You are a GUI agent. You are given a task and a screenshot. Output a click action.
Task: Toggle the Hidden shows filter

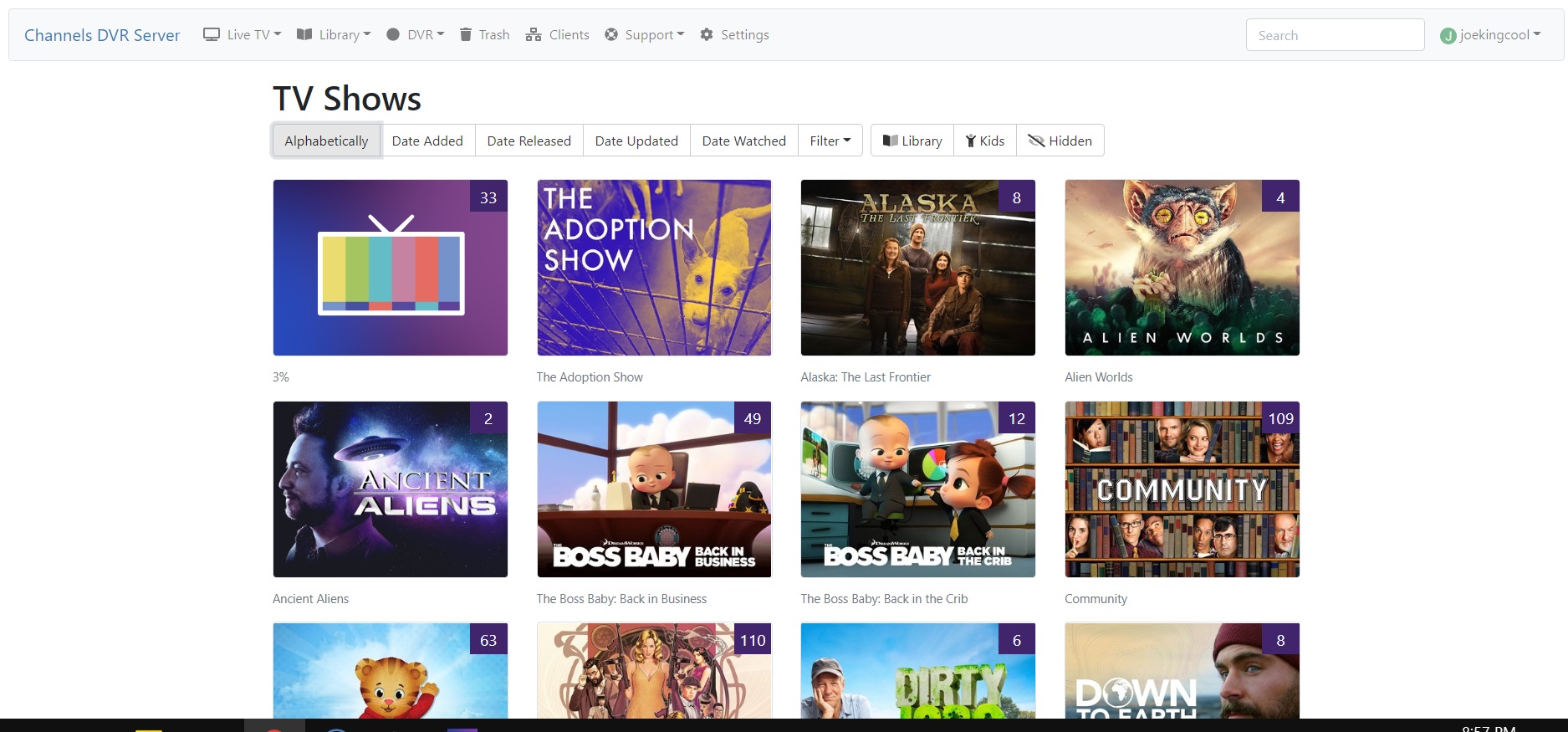pos(1060,141)
